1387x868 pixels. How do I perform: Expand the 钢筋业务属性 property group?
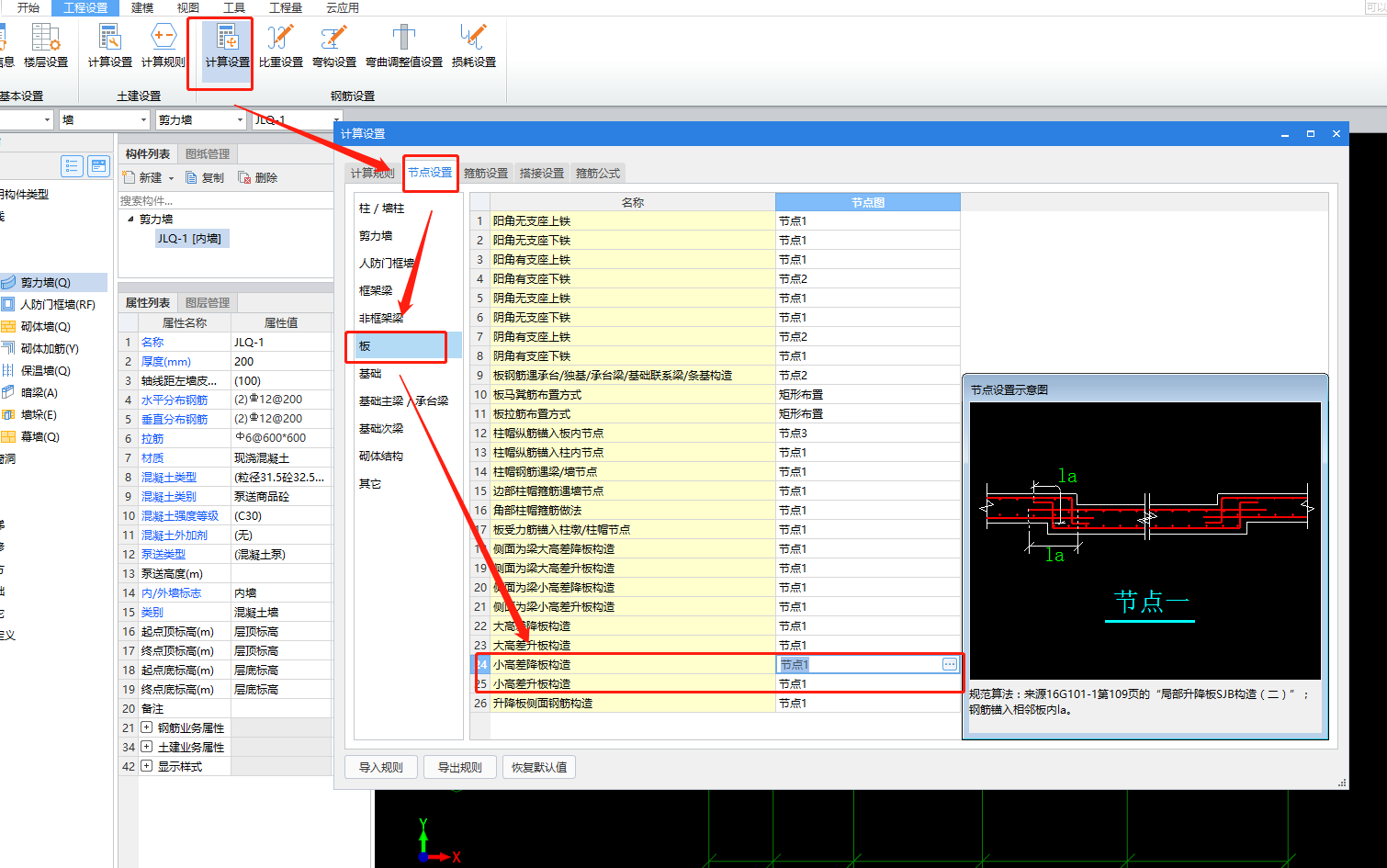[x=146, y=727]
